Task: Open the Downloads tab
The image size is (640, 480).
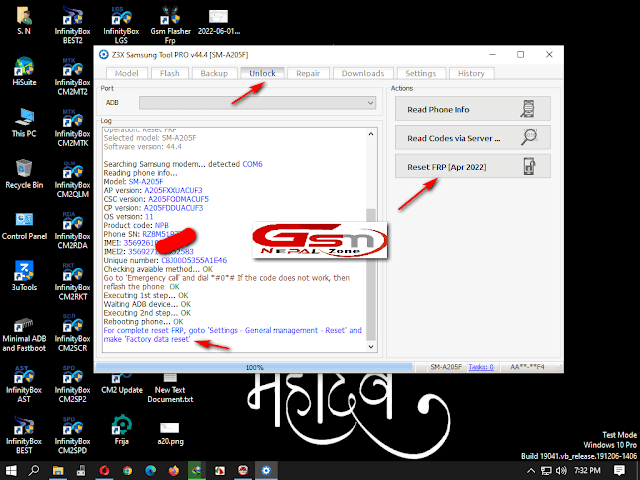Action: [x=363, y=73]
